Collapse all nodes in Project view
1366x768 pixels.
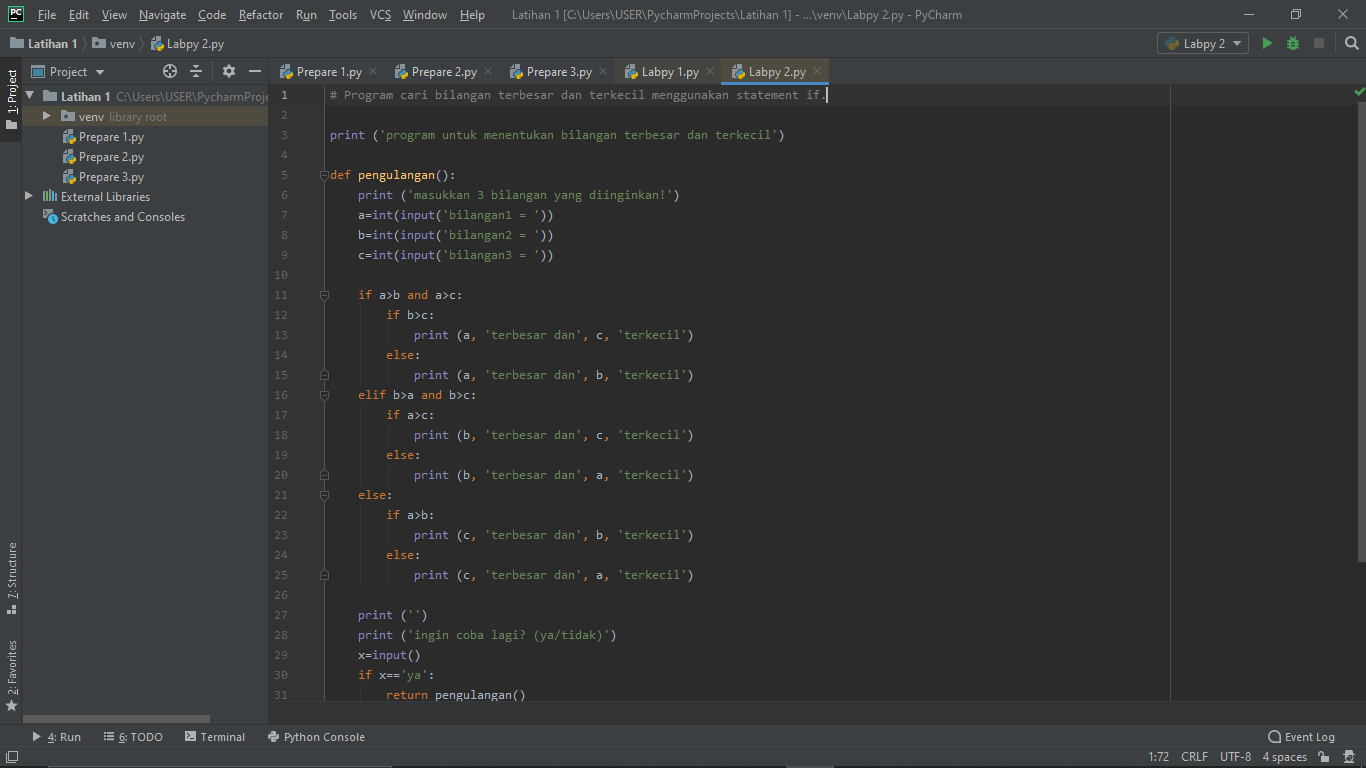point(196,71)
